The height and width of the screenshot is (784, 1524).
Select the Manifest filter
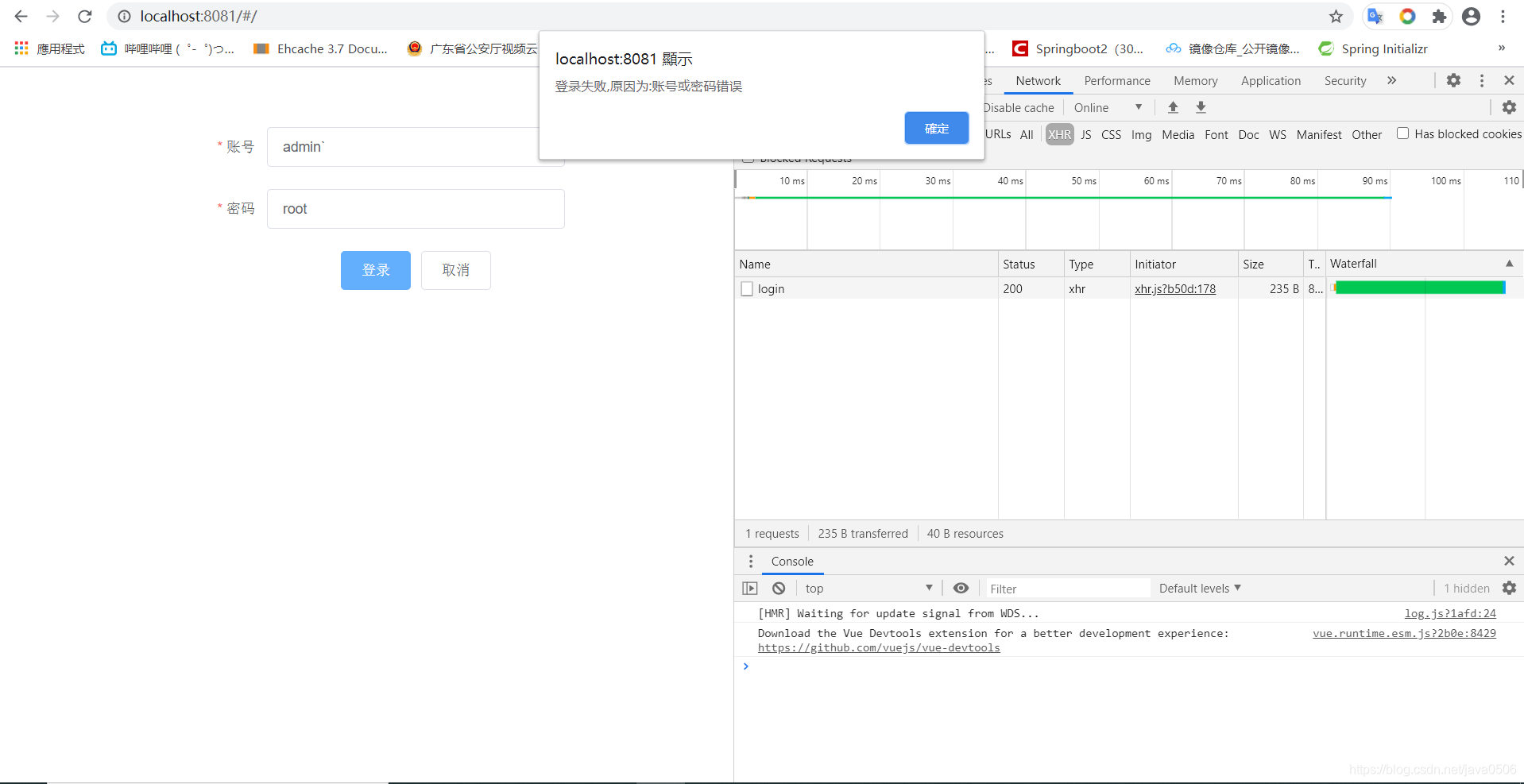[x=1319, y=134]
